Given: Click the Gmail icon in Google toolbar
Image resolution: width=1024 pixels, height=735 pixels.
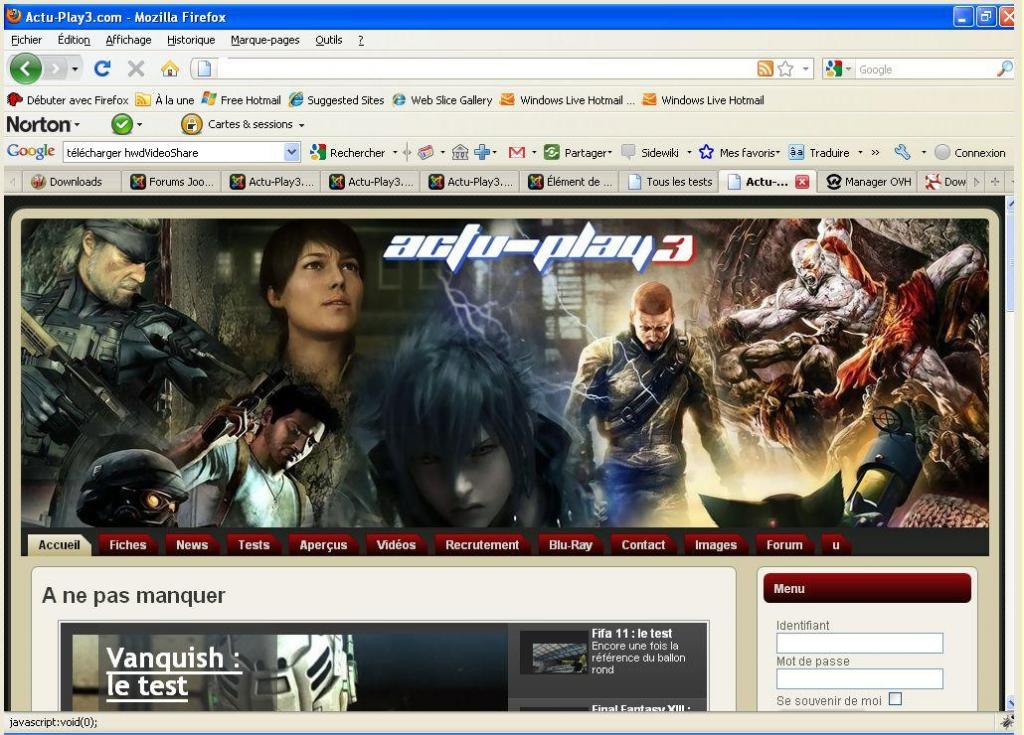Looking at the screenshot, I should click(517, 152).
